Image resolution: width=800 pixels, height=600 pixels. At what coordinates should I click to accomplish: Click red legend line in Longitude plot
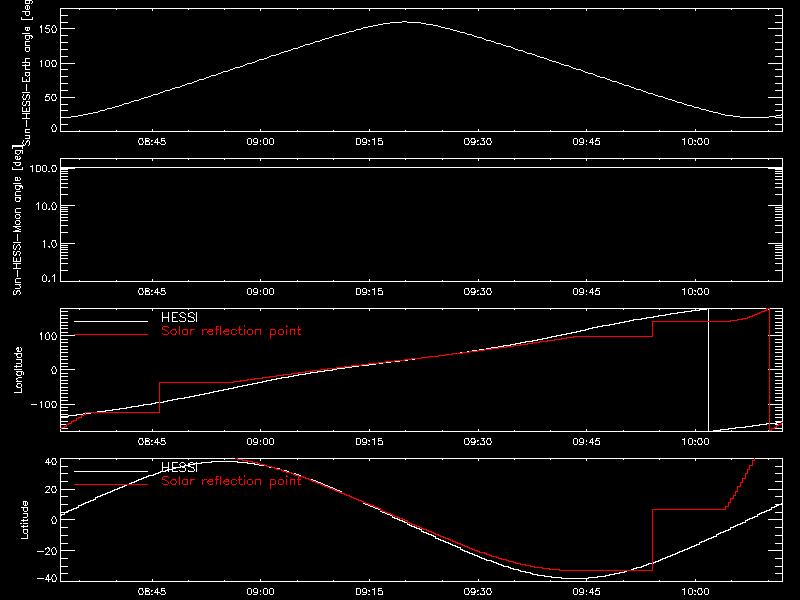pos(111,335)
